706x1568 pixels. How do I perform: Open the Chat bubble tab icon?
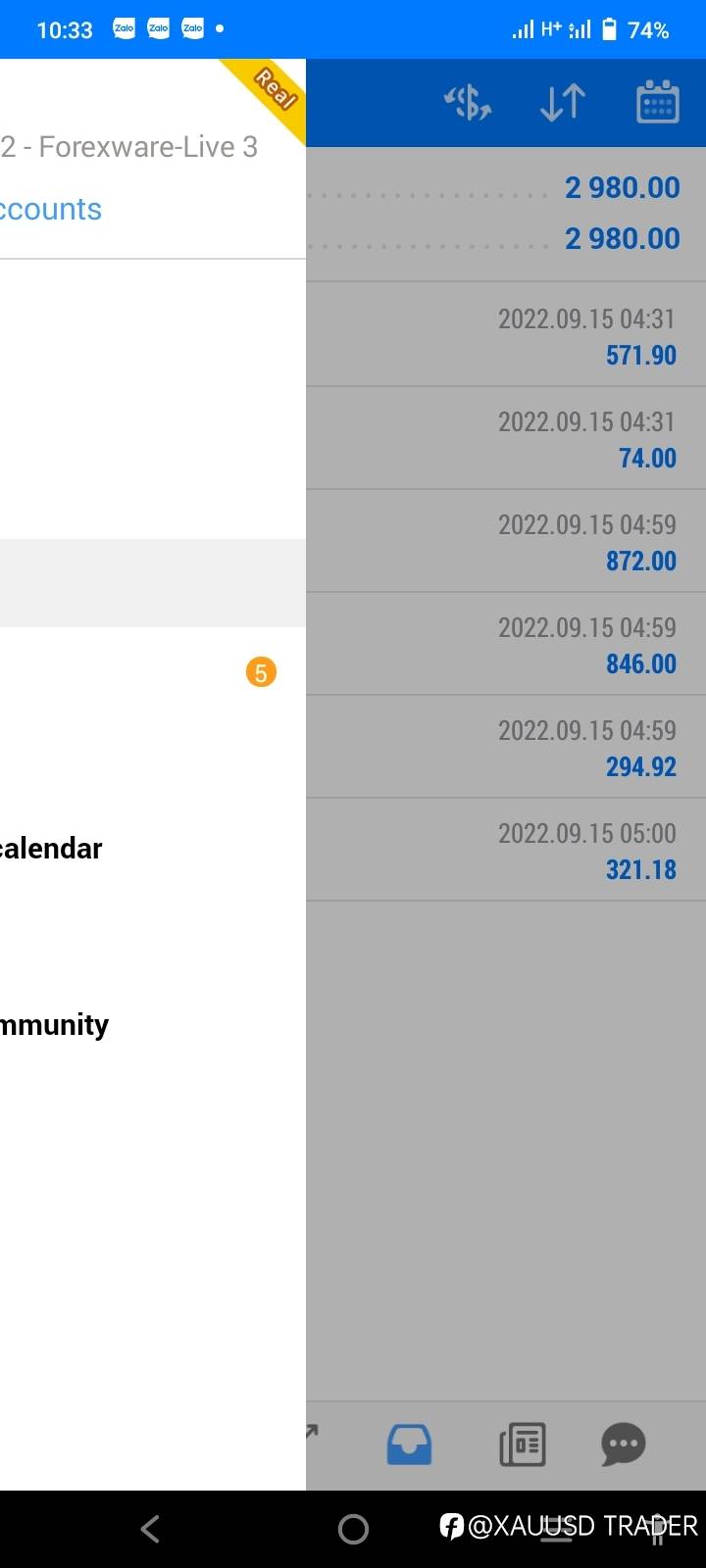pos(623,1444)
